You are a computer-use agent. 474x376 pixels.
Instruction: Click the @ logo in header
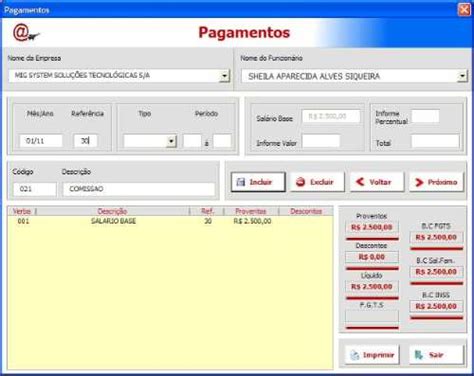(x=26, y=33)
